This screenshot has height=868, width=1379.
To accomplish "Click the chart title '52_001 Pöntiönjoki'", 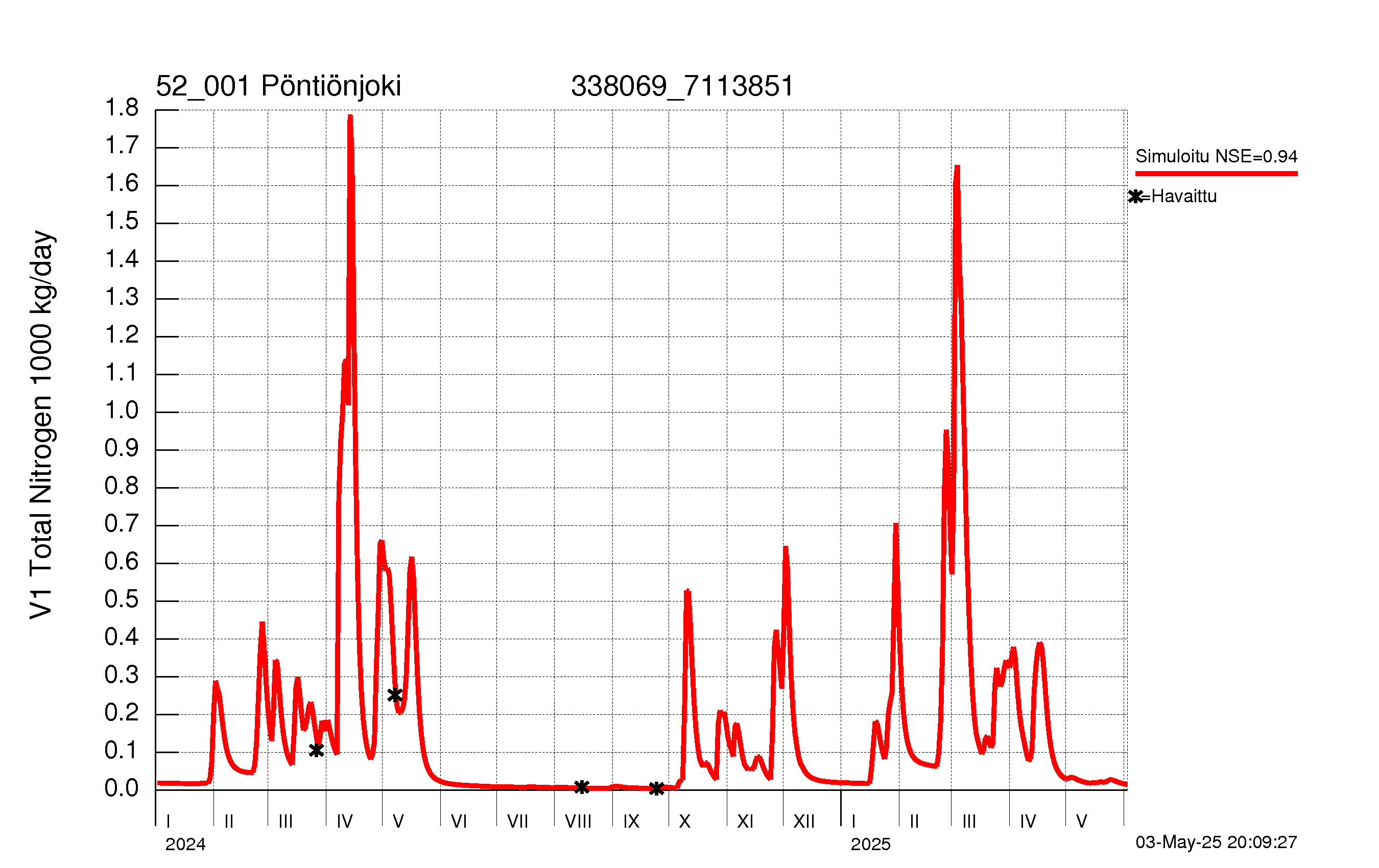I will point(278,86).
